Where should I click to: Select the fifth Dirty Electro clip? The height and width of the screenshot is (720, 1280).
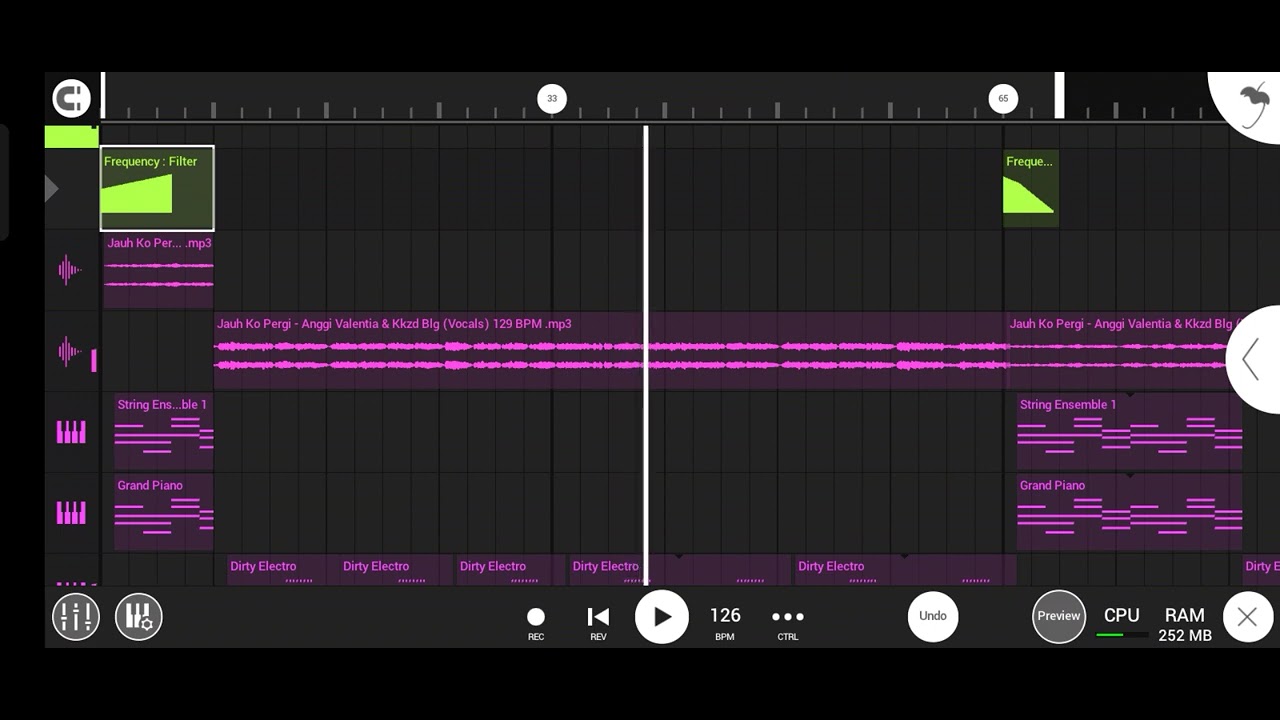click(905, 570)
